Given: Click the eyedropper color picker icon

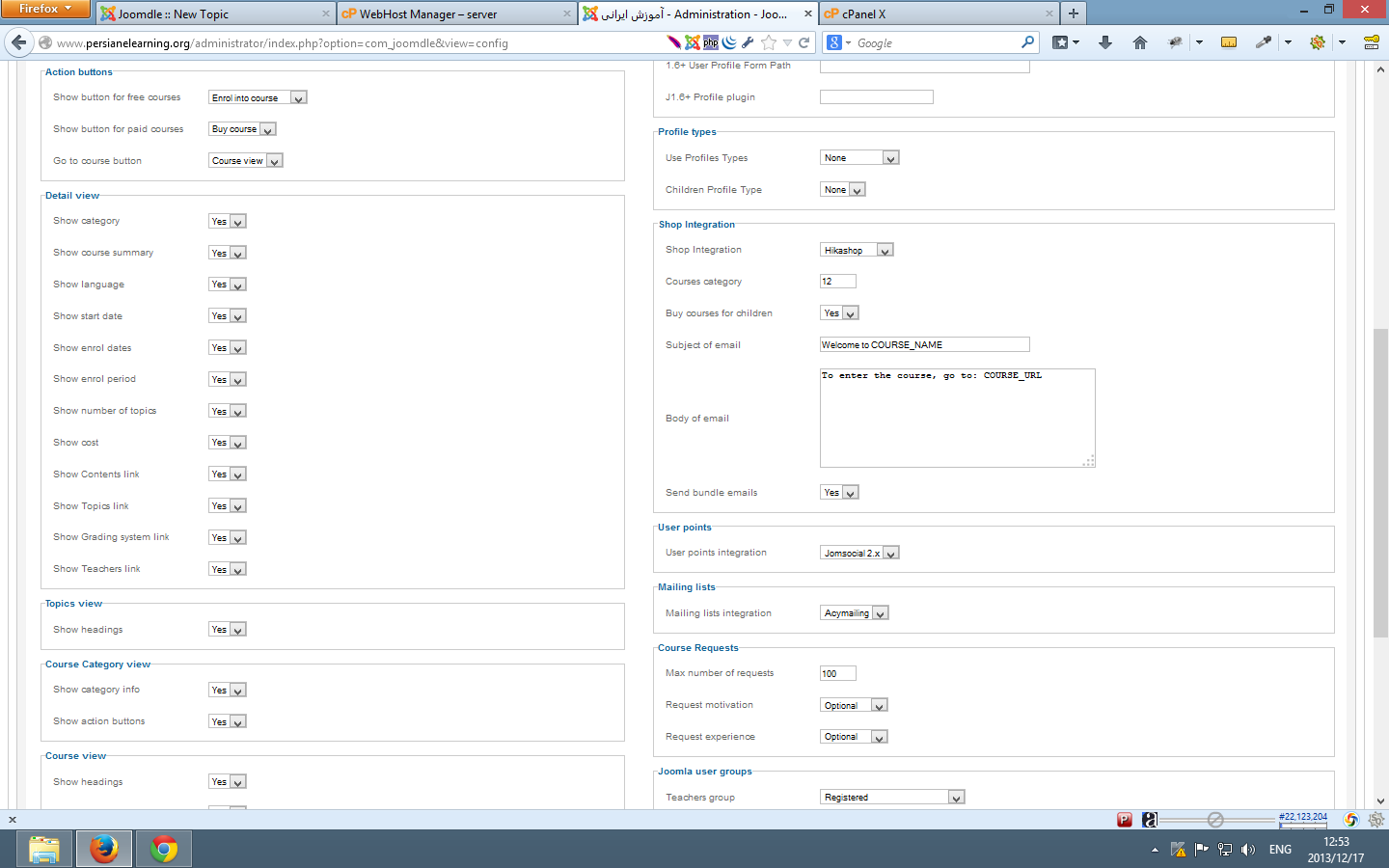Looking at the screenshot, I should point(1263,42).
